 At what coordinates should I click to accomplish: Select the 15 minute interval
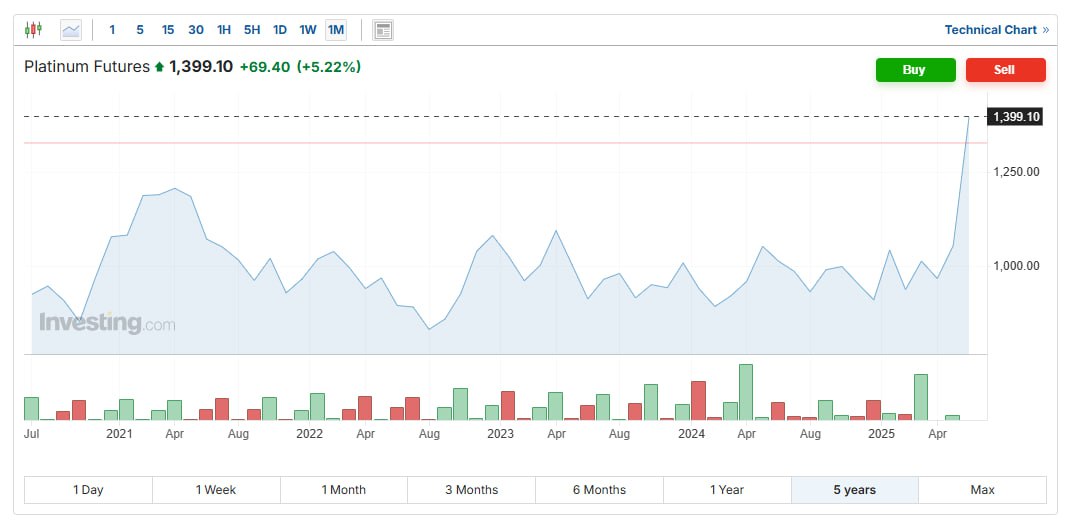[168, 29]
